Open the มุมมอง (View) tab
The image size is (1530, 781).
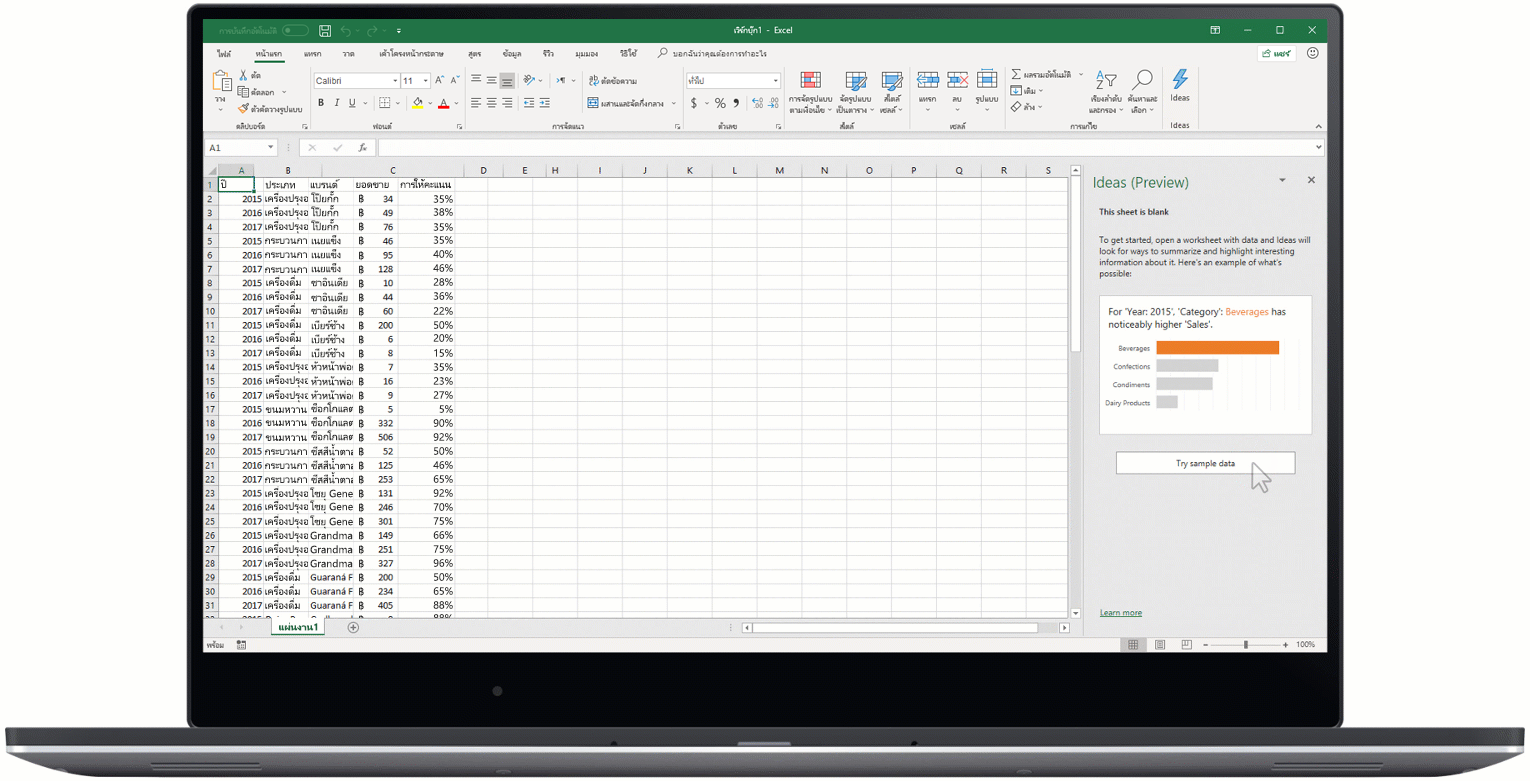point(587,53)
